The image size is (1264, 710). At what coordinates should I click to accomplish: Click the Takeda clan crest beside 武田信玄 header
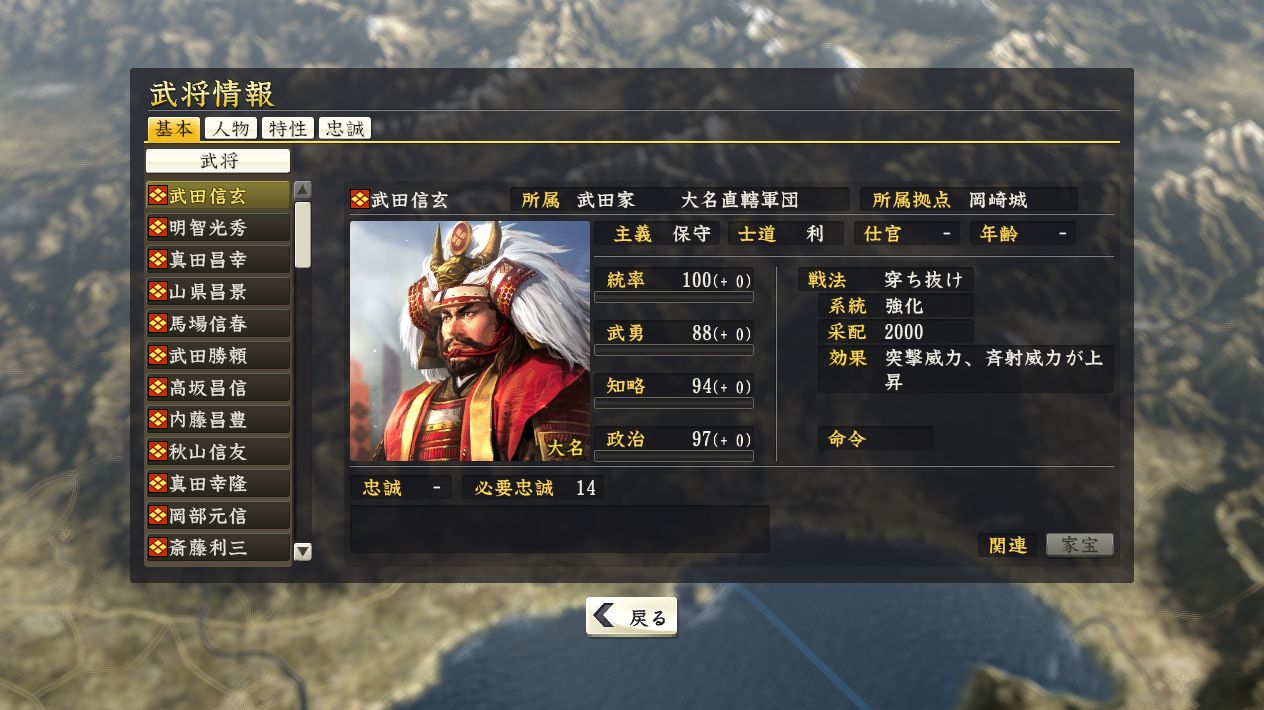(360, 199)
